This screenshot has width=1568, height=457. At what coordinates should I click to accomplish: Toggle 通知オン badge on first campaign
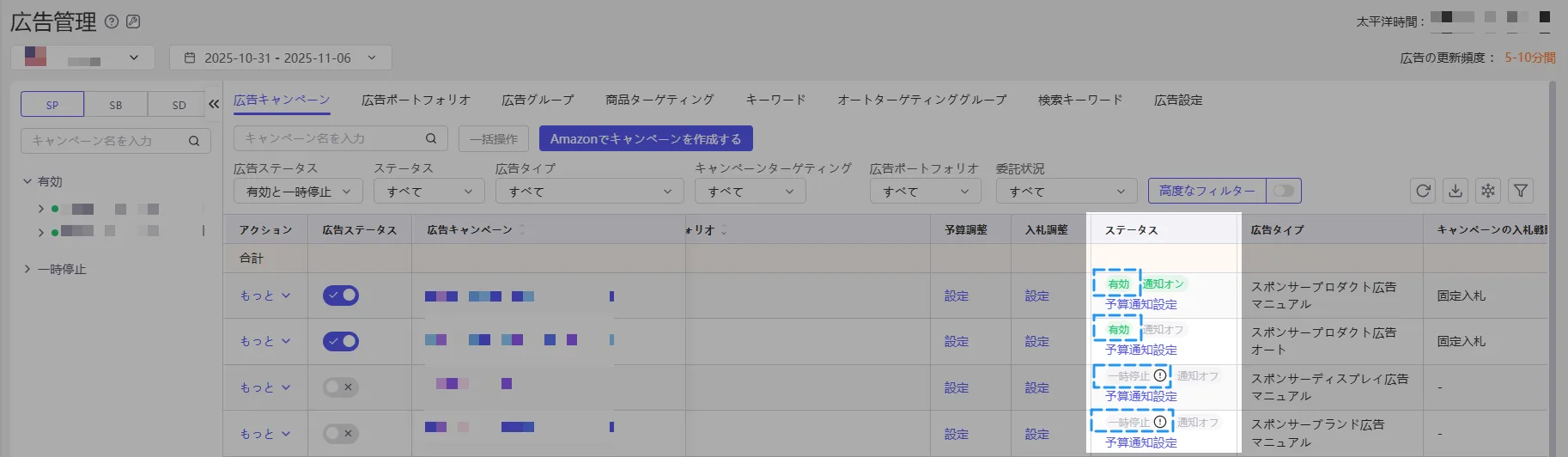1164,284
